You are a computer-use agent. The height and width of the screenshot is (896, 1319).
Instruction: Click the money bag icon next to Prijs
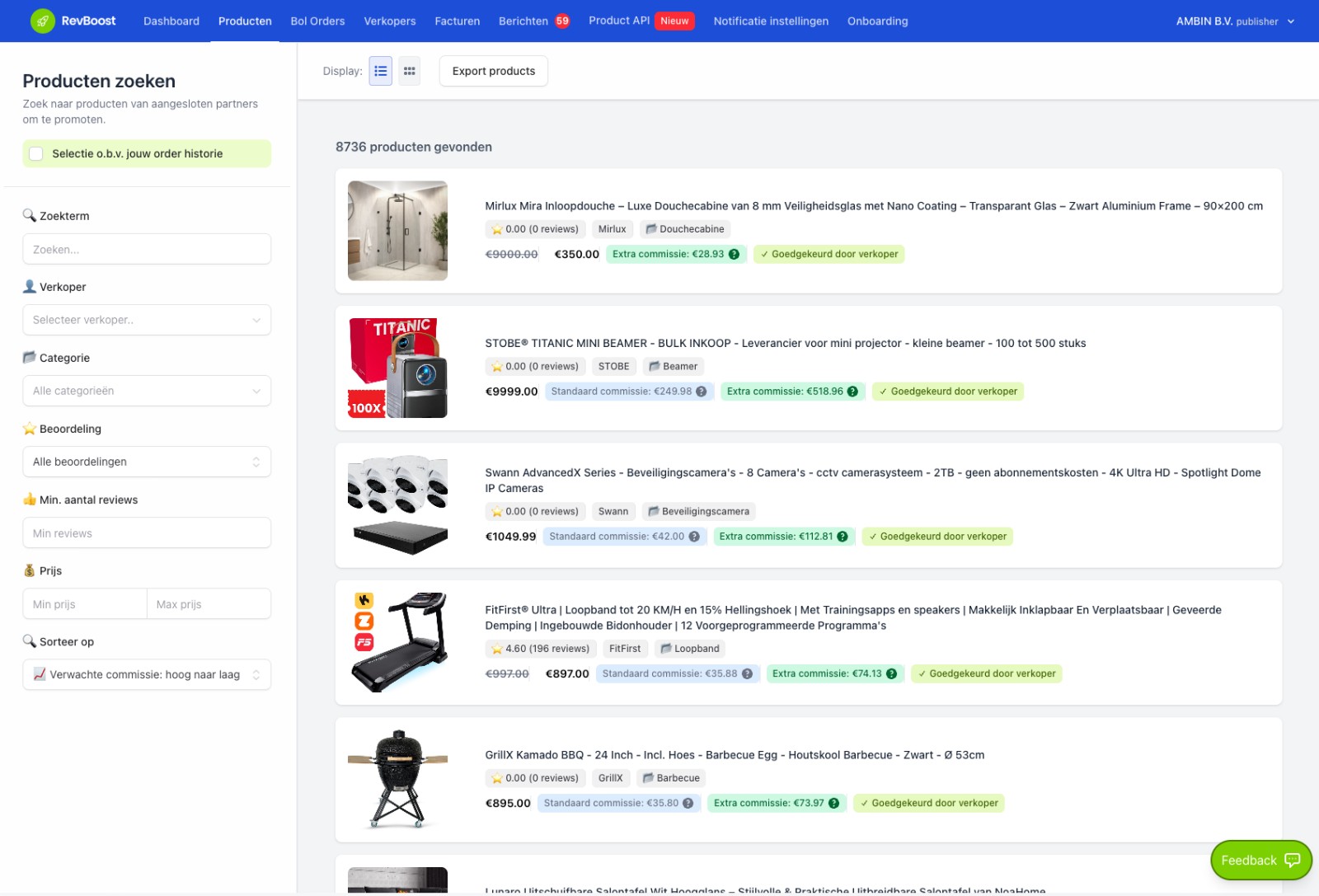pyautogui.click(x=30, y=570)
